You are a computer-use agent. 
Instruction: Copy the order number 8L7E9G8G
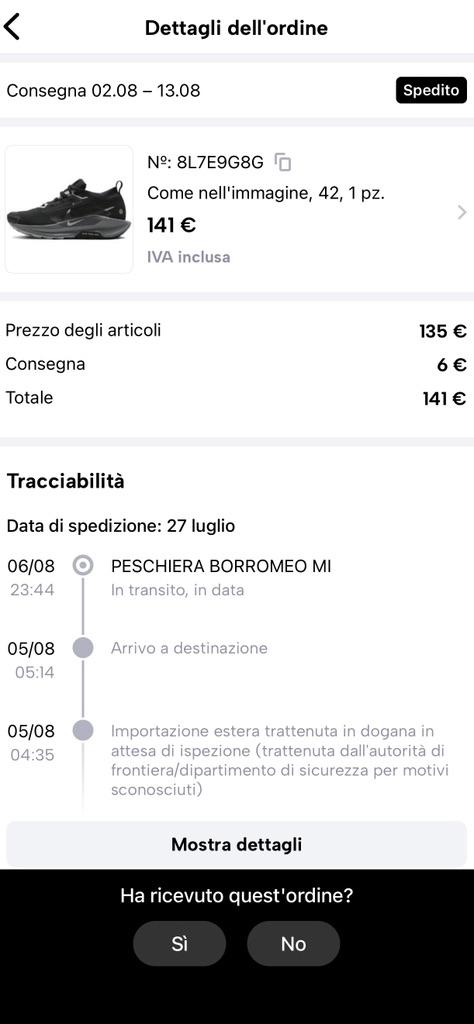coord(283,162)
